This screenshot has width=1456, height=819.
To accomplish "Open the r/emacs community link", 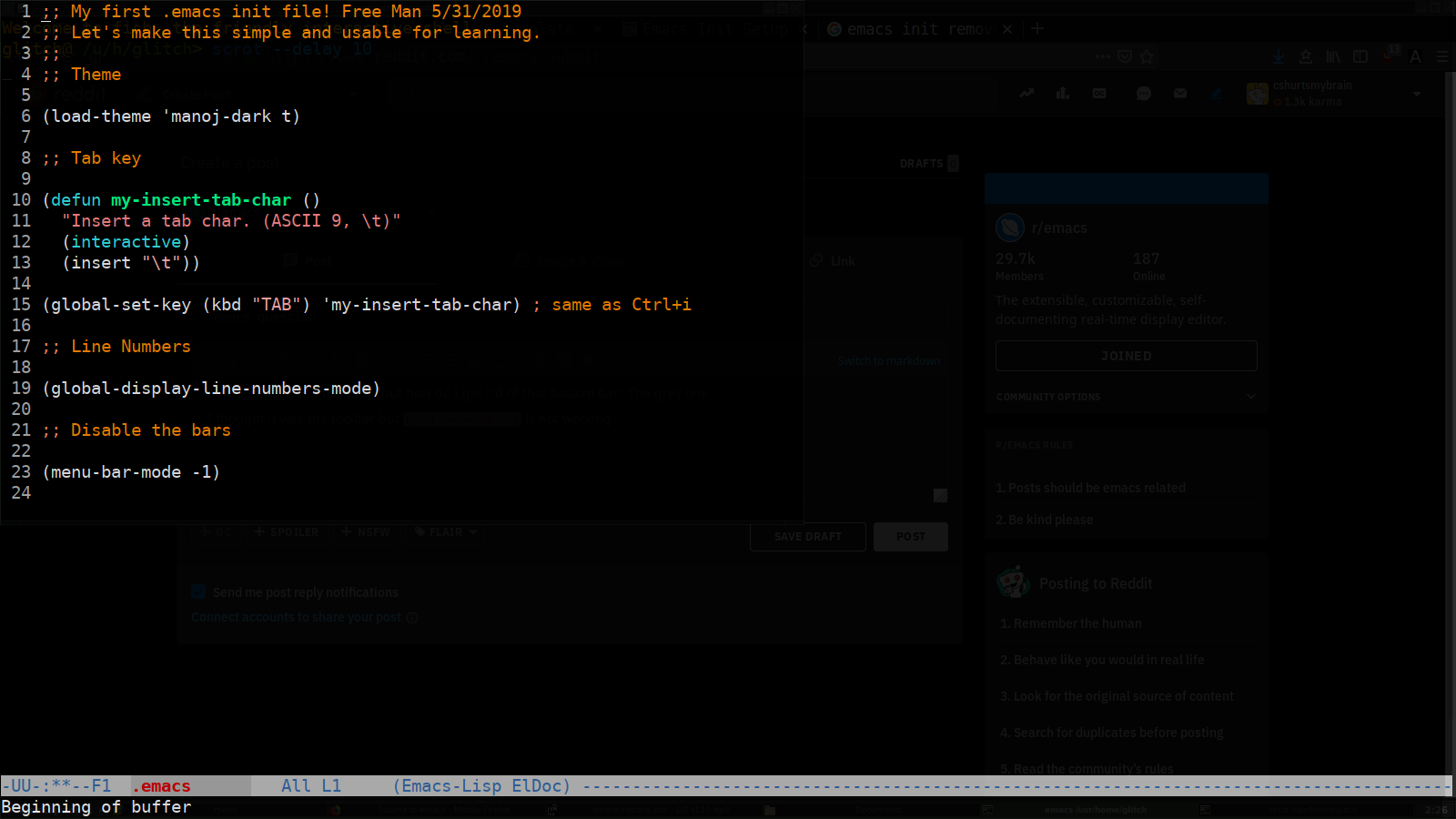I will click(x=1059, y=227).
